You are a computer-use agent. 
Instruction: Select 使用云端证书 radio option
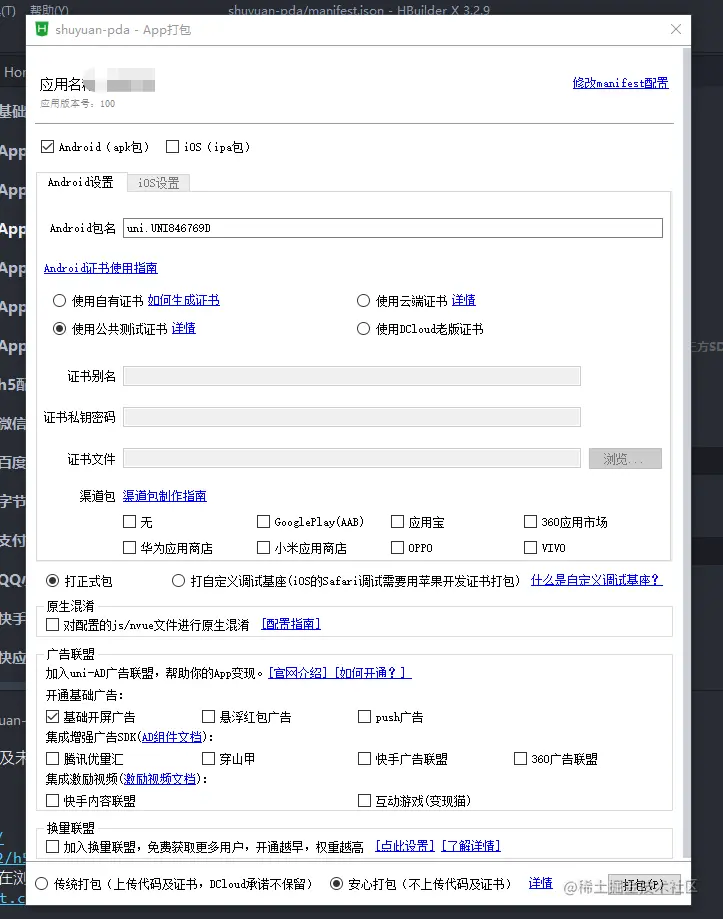(363, 301)
